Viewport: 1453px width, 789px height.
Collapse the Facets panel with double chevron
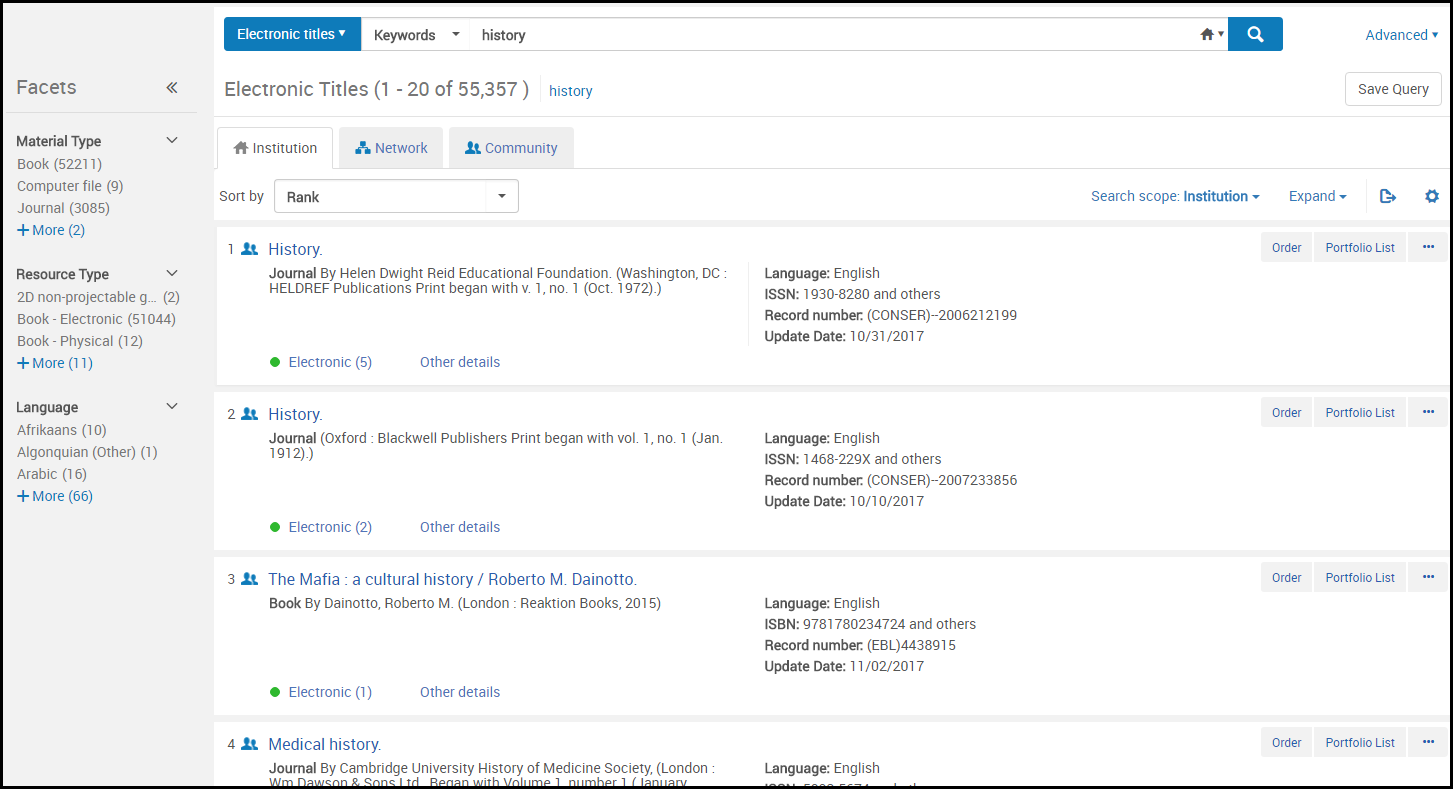click(172, 88)
